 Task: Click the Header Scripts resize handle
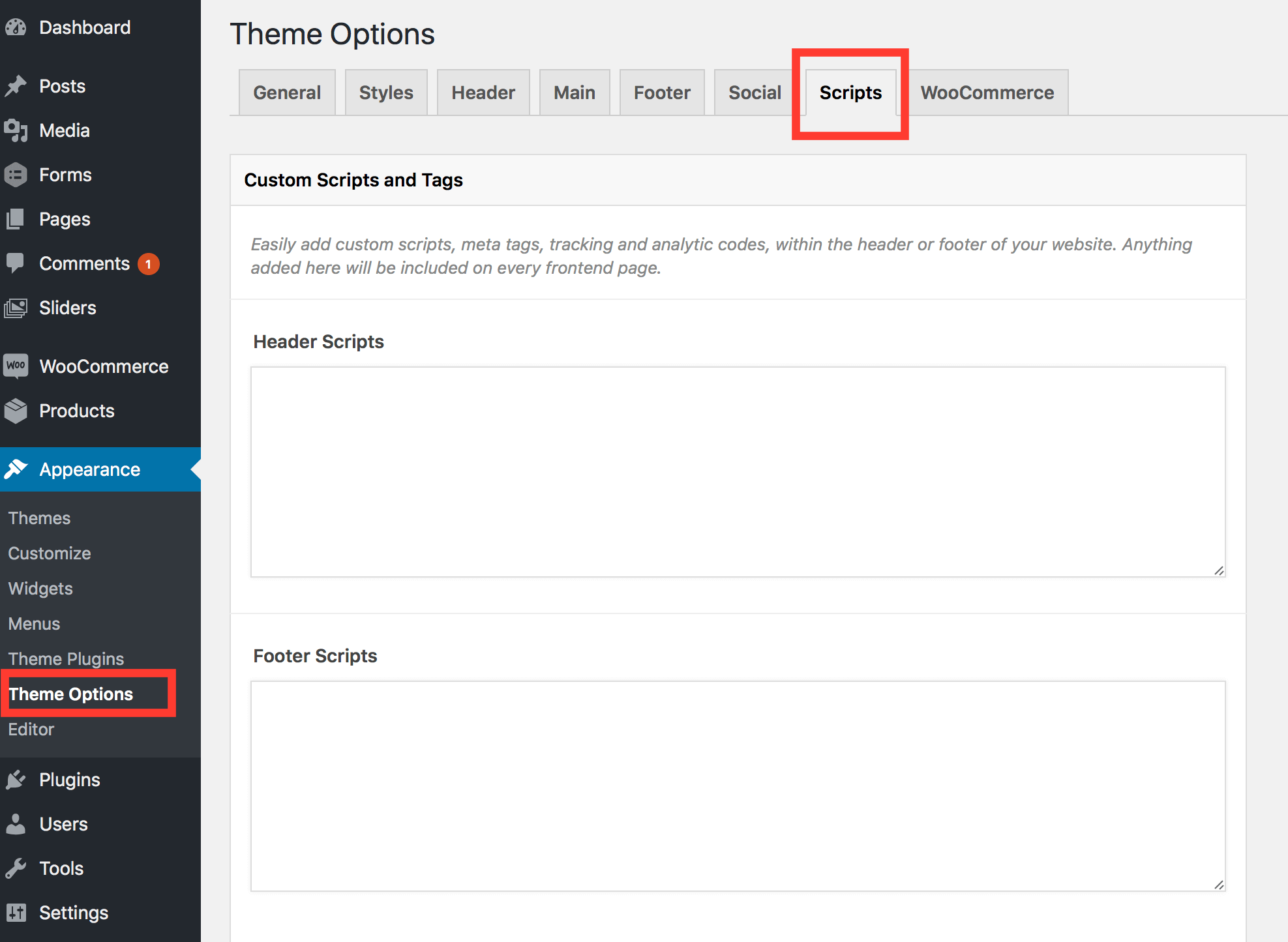tap(1219, 570)
